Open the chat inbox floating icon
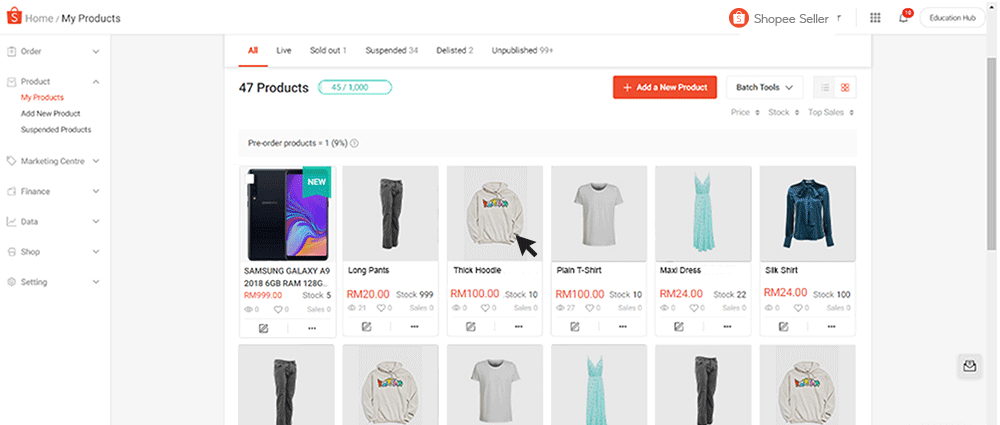Screen dimensions: 1000x425 click(x=969, y=366)
